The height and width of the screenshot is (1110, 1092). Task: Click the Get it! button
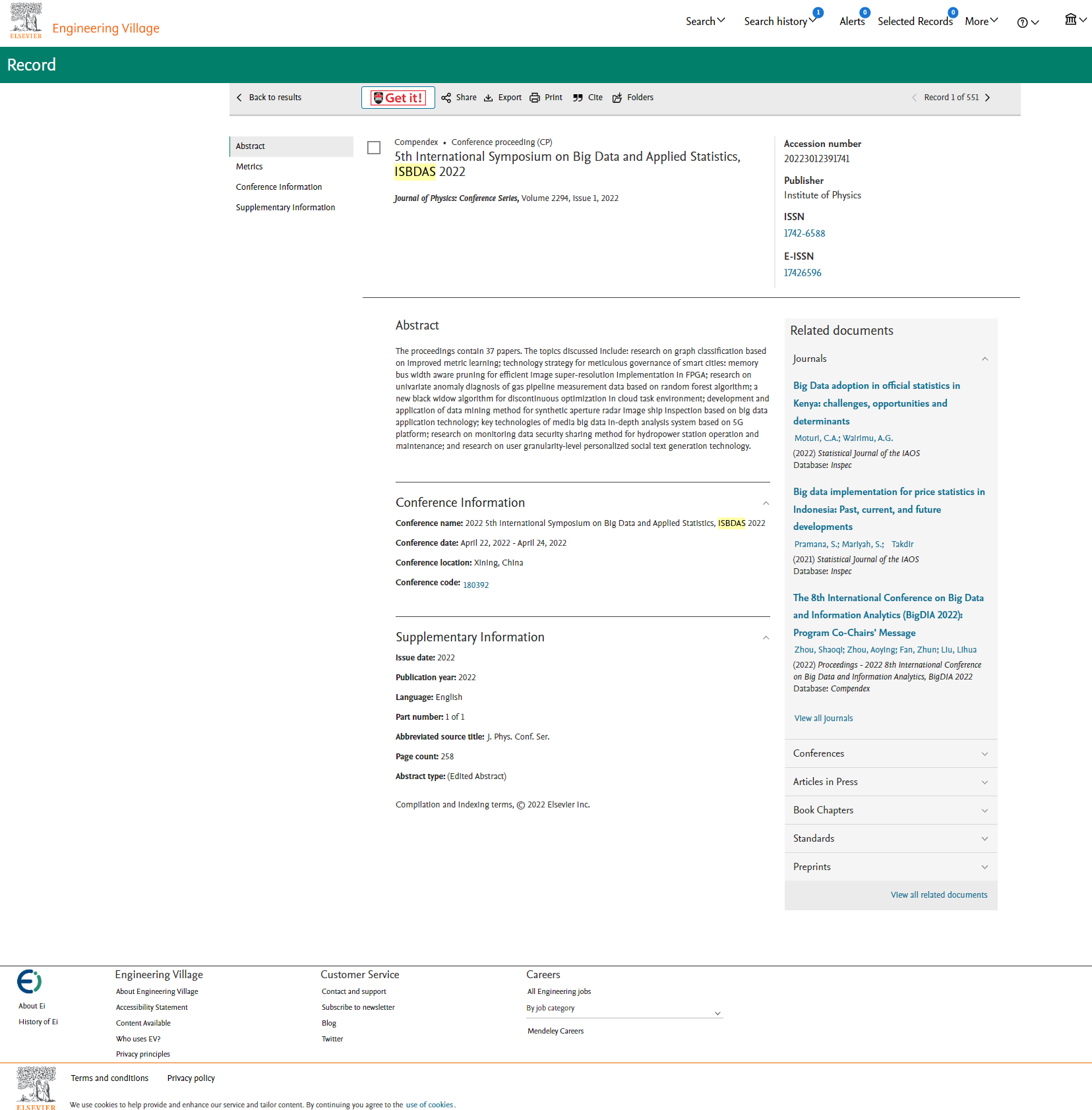398,98
